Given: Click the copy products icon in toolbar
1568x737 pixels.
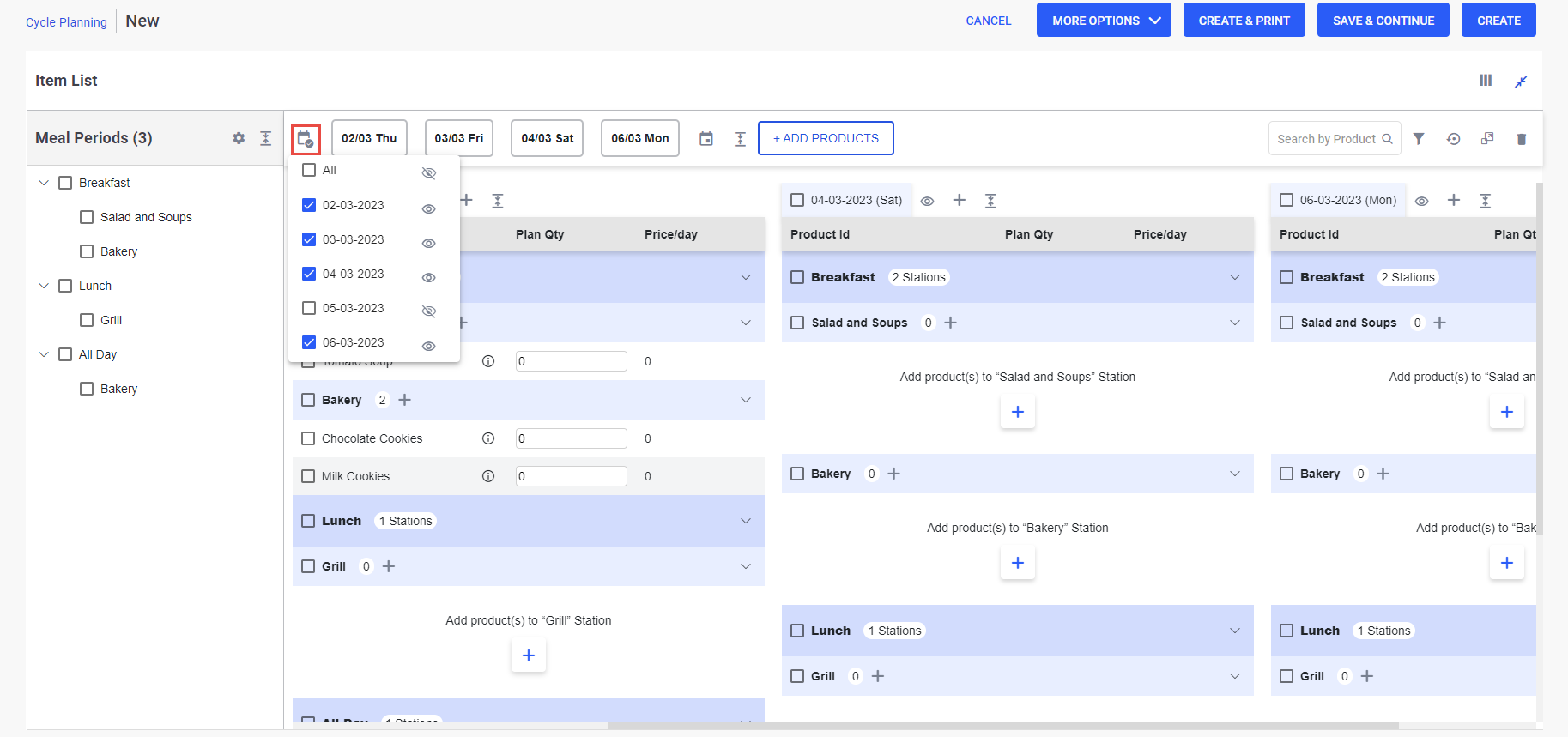Looking at the screenshot, I should tap(1487, 139).
